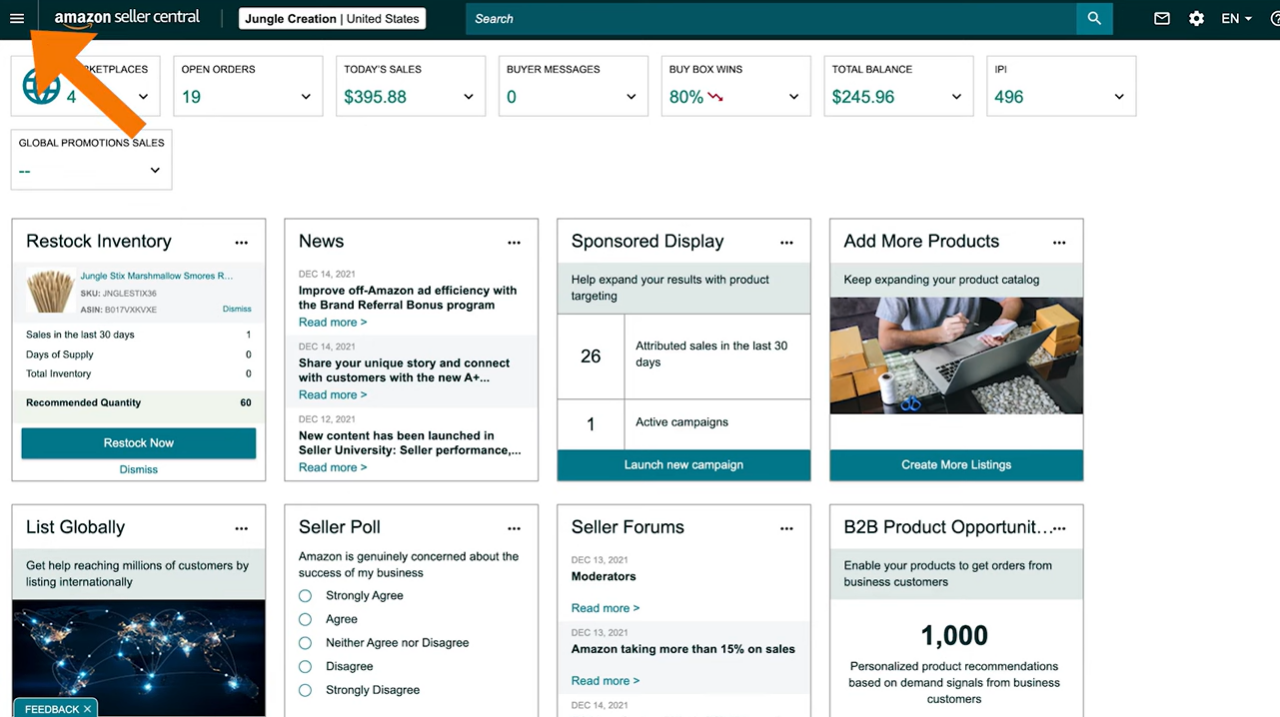Click the Add More Products laptop photo

click(x=956, y=356)
